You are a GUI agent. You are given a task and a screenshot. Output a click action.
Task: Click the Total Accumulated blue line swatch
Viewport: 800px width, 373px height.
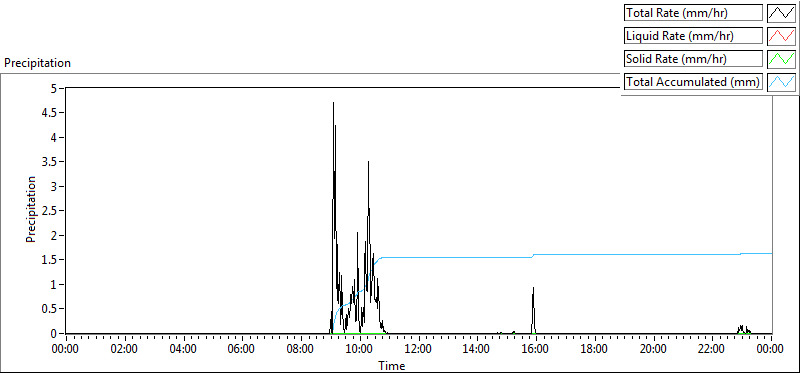(781, 82)
